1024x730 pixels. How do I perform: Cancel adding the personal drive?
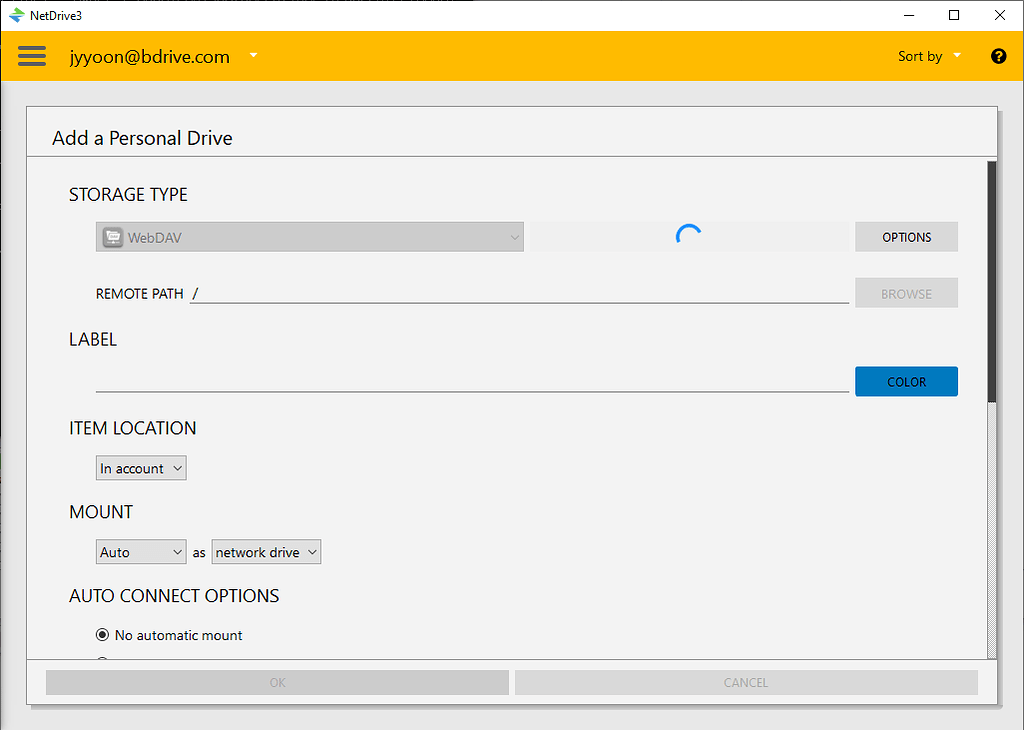(745, 682)
